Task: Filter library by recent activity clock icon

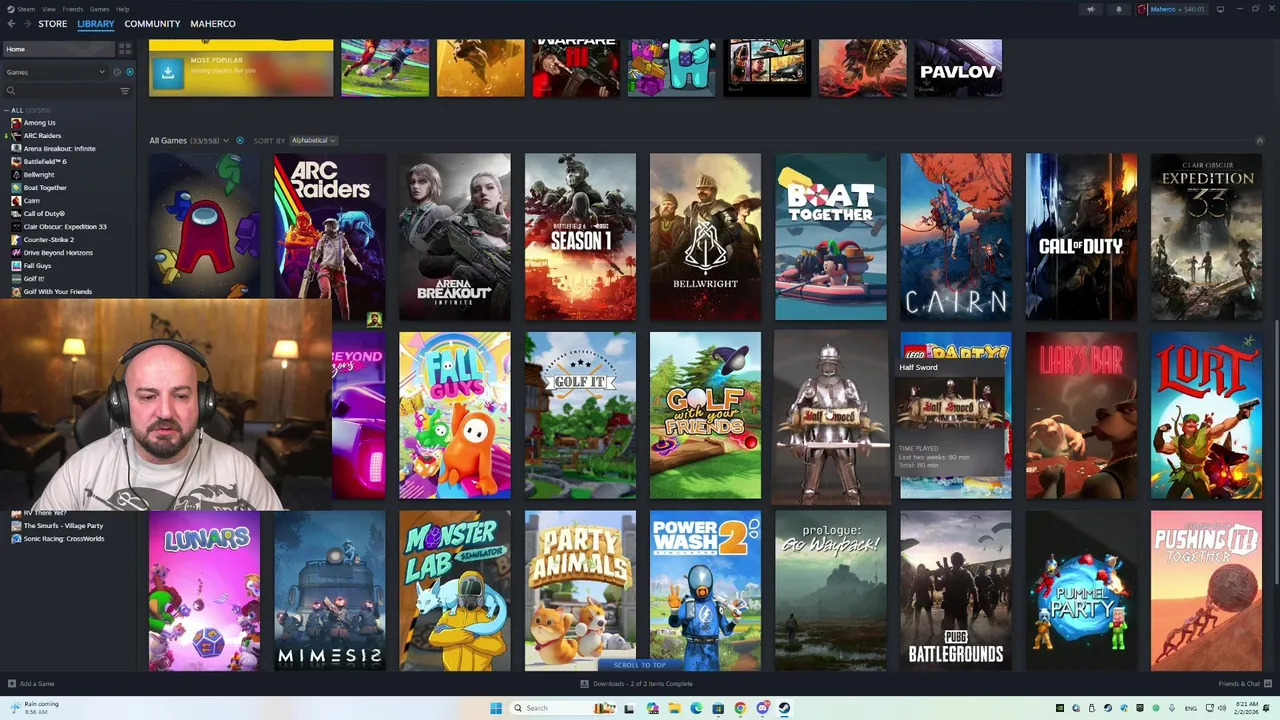Action: pos(116,72)
